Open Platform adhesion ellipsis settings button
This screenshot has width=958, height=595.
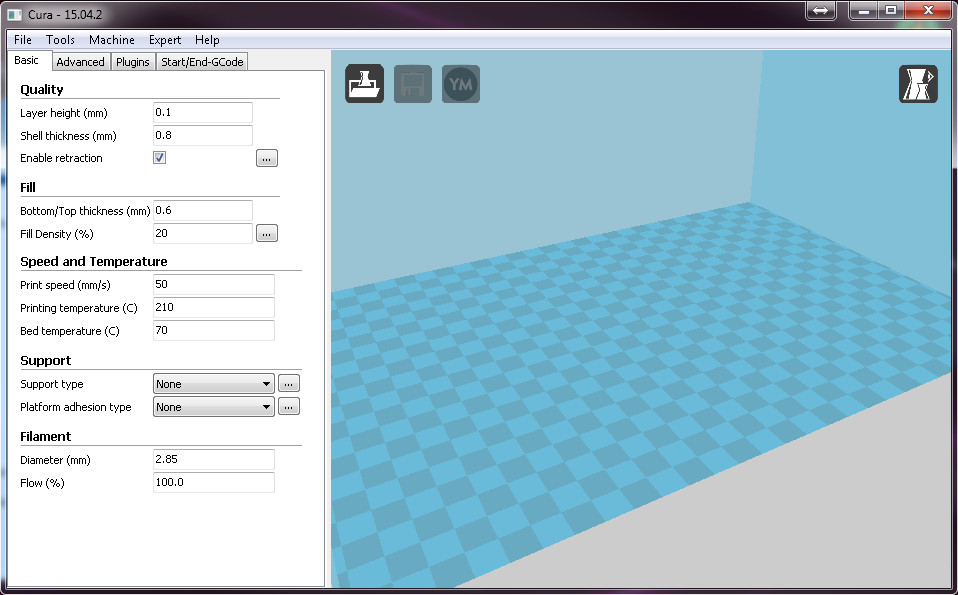coord(288,407)
